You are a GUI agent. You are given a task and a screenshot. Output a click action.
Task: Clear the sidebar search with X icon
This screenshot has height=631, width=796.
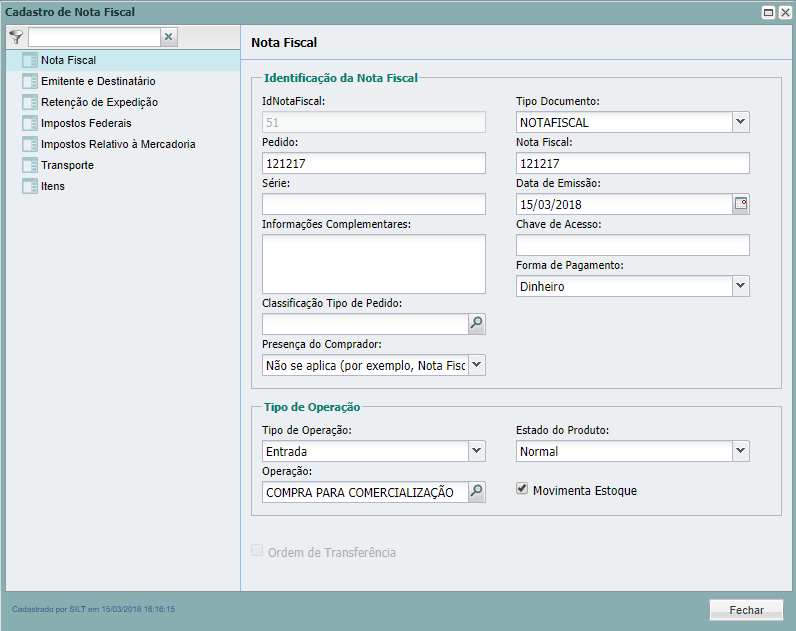click(169, 37)
